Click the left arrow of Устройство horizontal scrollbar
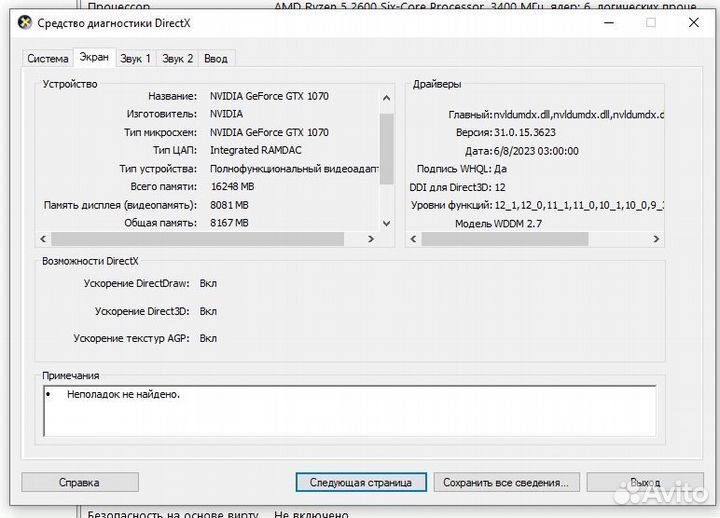 43,239
